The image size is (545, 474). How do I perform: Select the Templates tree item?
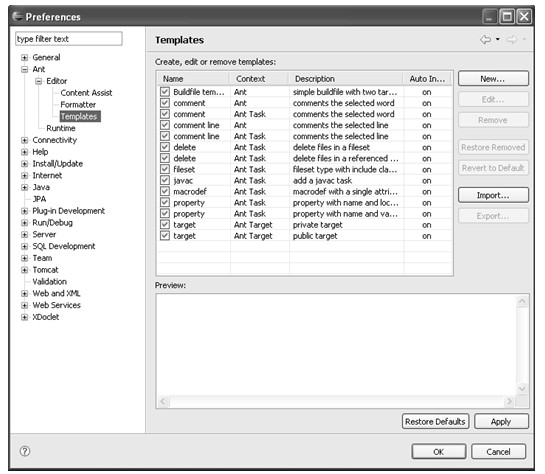coord(80,116)
